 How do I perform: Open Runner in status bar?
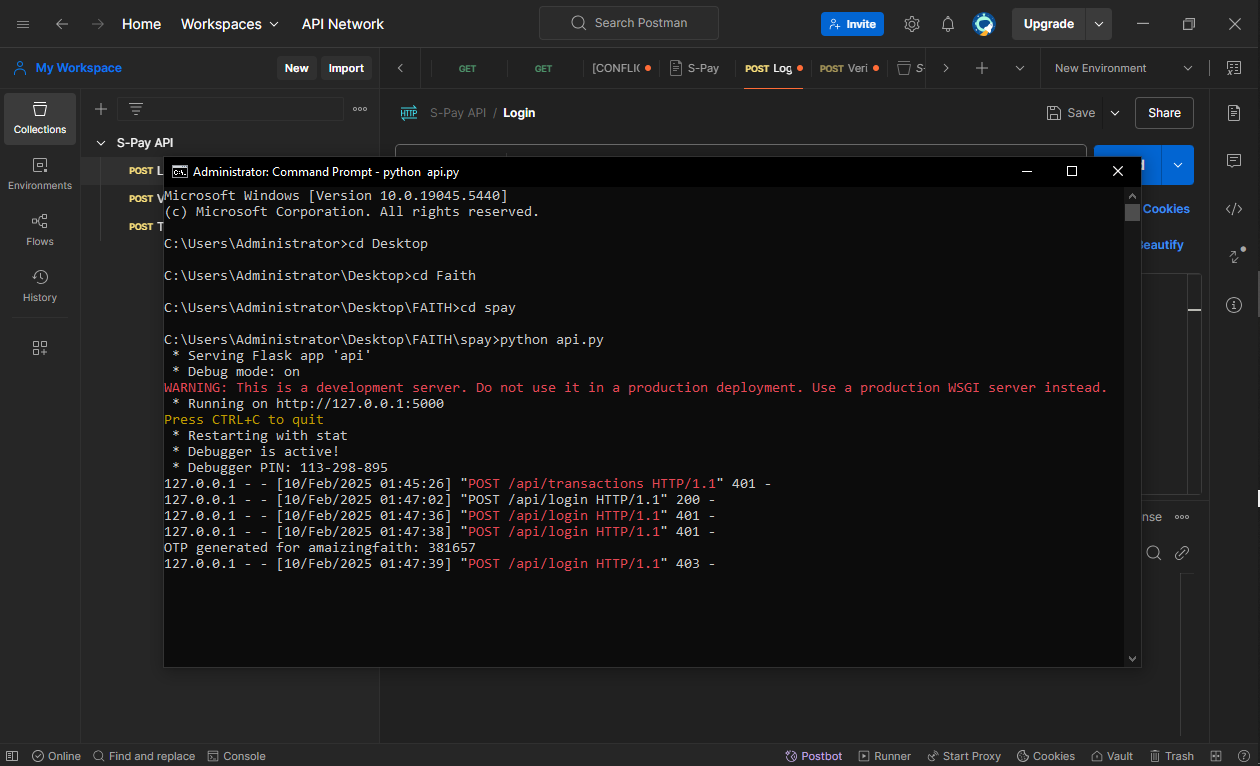(884, 756)
